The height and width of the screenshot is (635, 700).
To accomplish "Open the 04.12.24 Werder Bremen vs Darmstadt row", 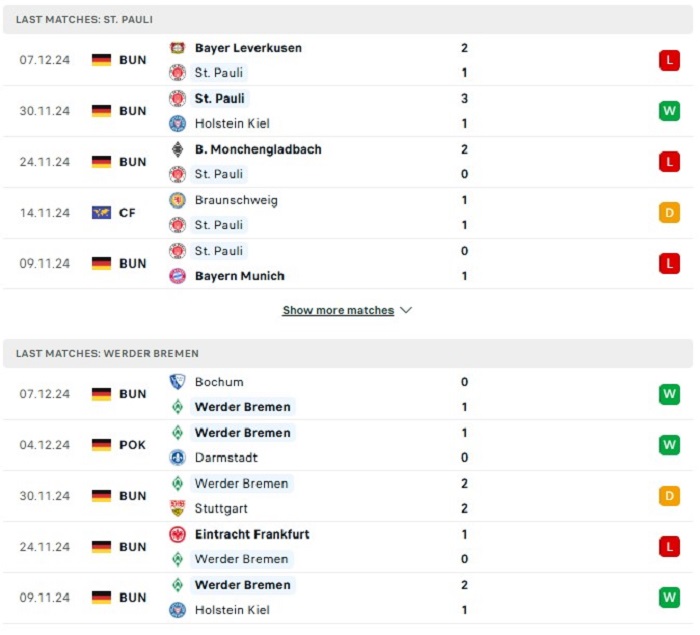I will pyautogui.click(x=348, y=445).
